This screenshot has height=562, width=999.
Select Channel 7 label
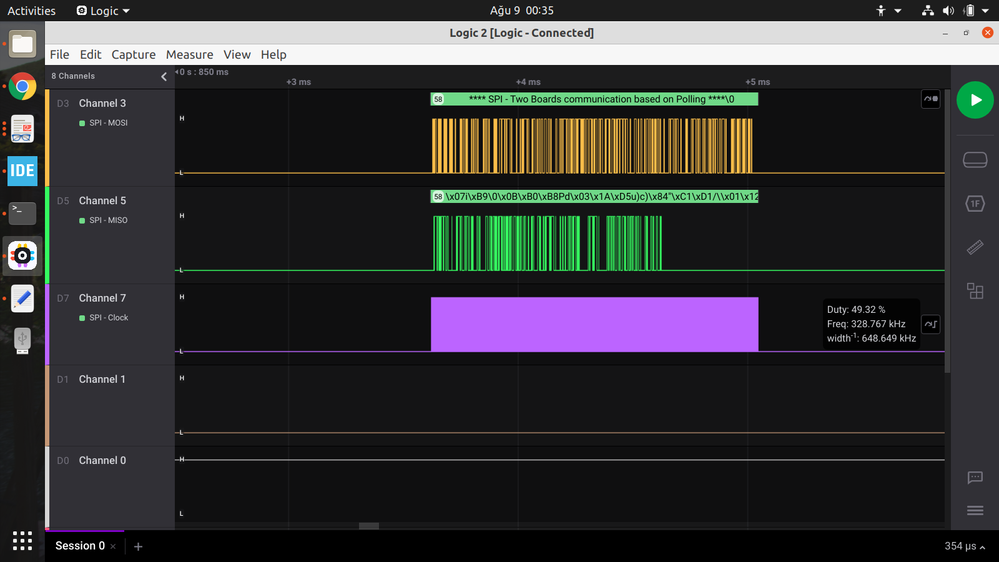coord(103,298)
